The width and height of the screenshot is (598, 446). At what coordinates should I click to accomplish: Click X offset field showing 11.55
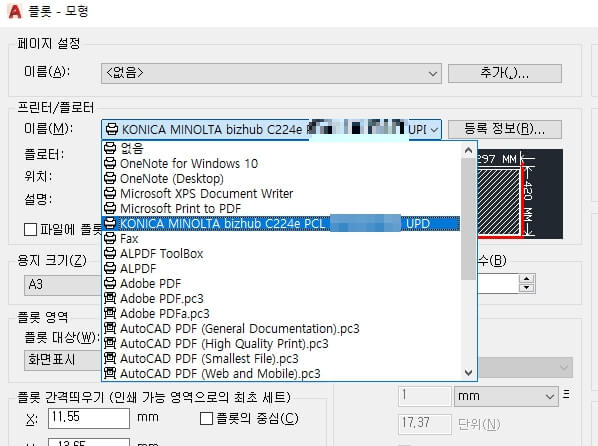pyautogui.click(x=89, y=418)
